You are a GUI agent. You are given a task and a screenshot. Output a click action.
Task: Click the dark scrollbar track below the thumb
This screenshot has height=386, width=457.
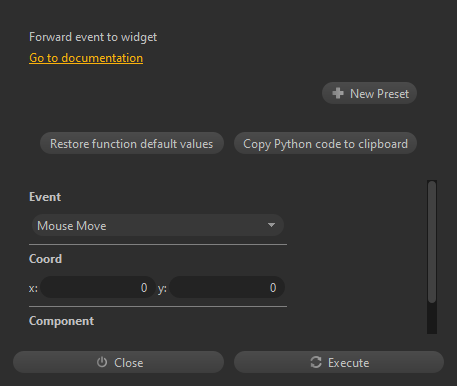[x=432, y=318]
